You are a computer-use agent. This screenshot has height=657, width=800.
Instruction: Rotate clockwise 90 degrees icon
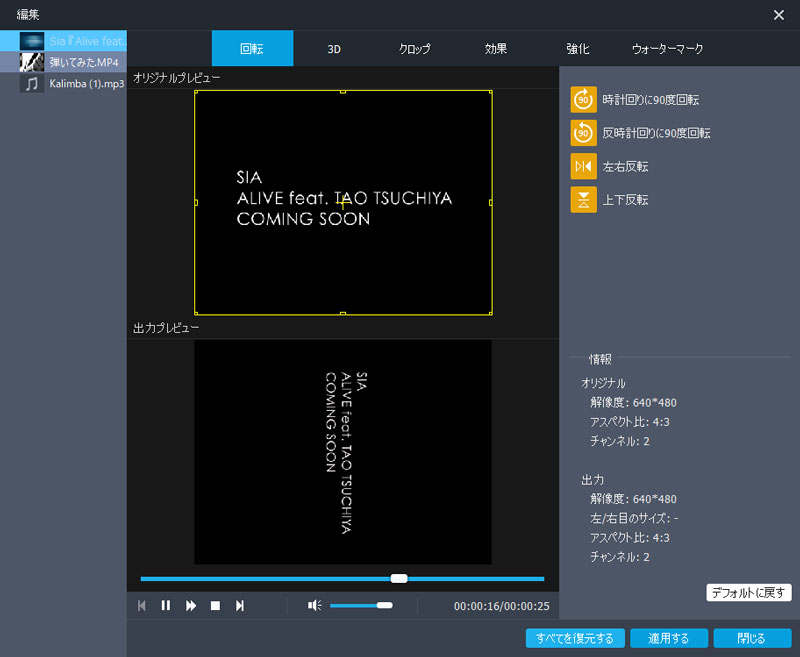(x=583, y=99)
